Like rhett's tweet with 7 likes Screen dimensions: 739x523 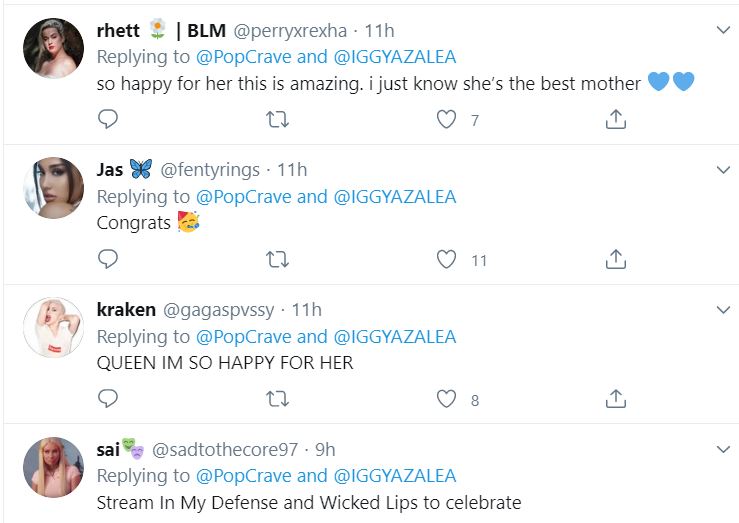point(447,120)
